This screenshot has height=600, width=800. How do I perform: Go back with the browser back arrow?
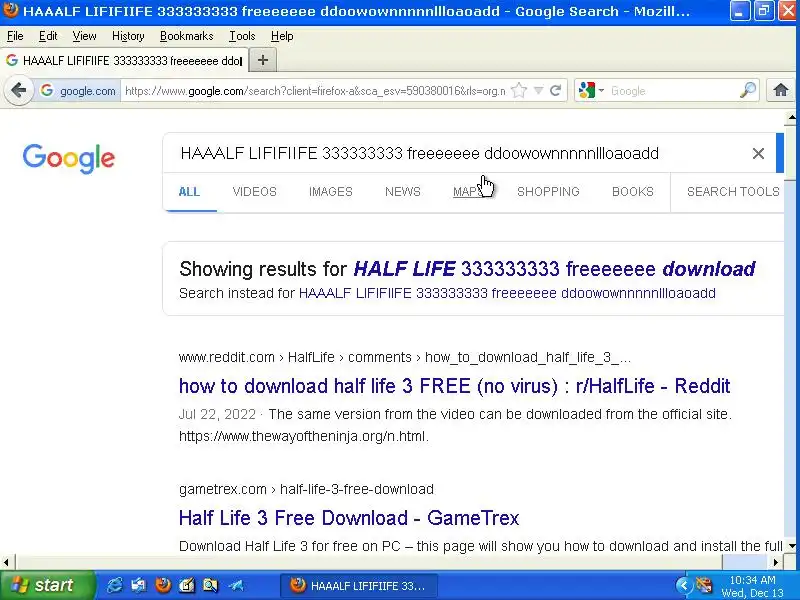[x=18, y=91]
